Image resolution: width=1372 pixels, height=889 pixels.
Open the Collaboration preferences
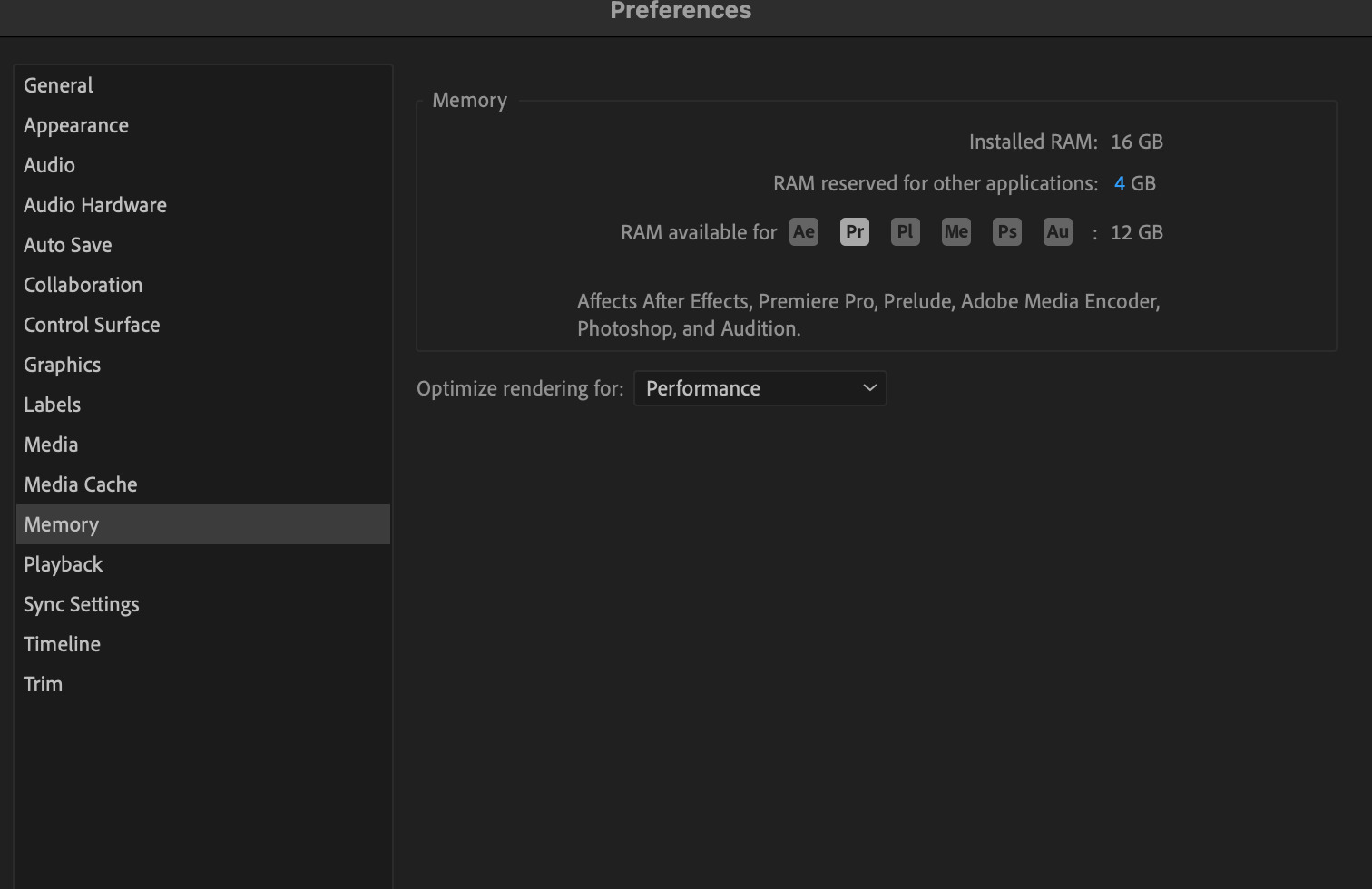click(83, 284)
